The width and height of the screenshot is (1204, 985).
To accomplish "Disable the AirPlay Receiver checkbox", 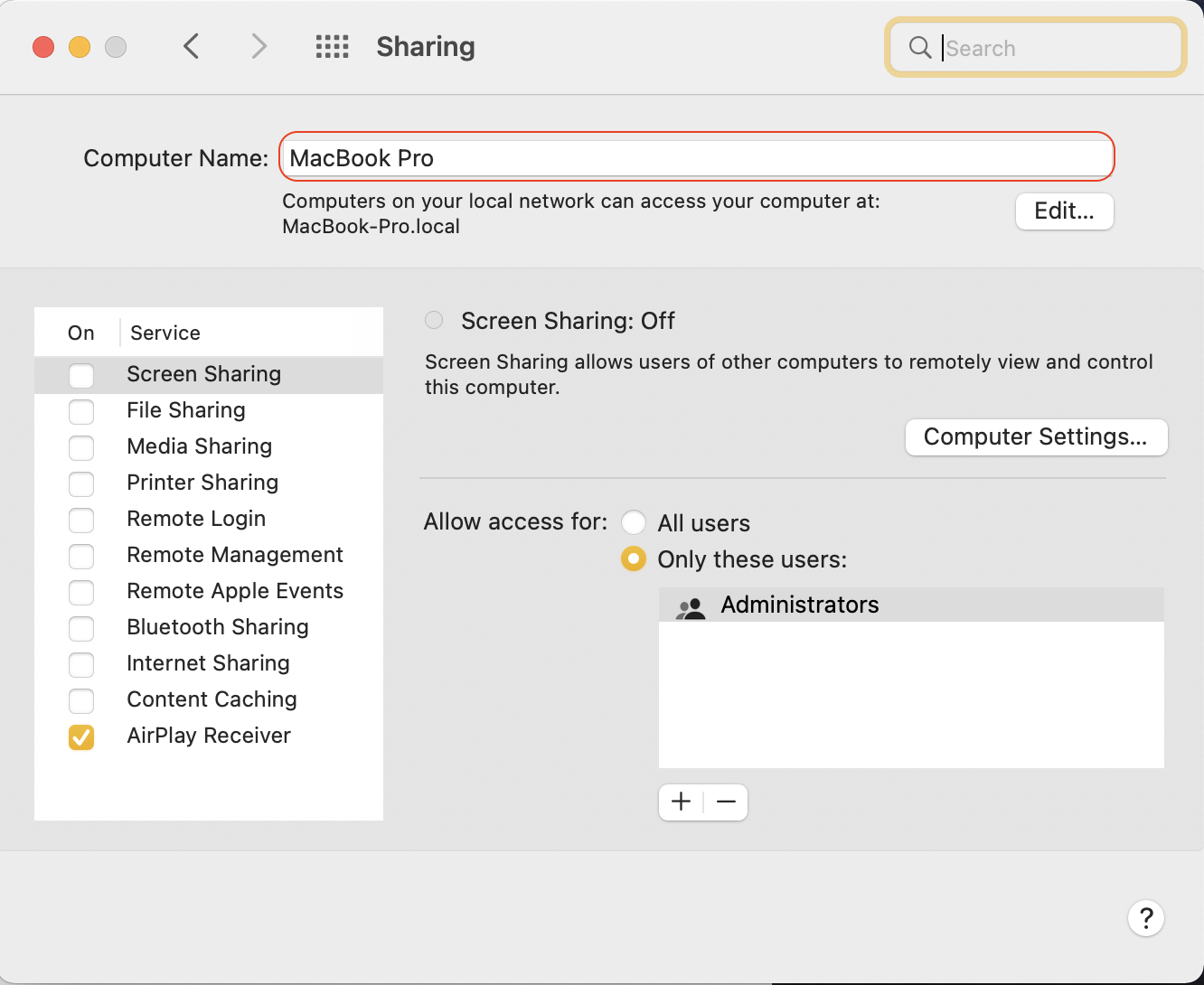I will click(x=81, y=737).
